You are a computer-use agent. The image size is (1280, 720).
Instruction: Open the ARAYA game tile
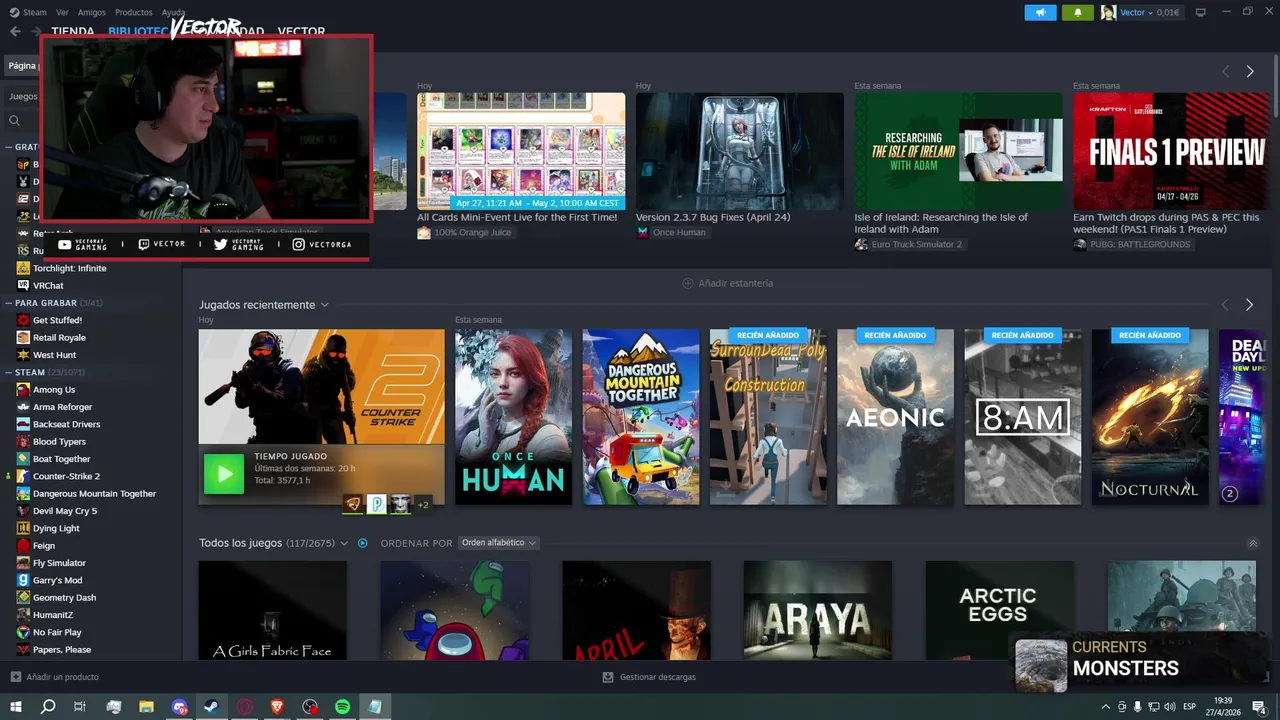(x=818, y=610)
